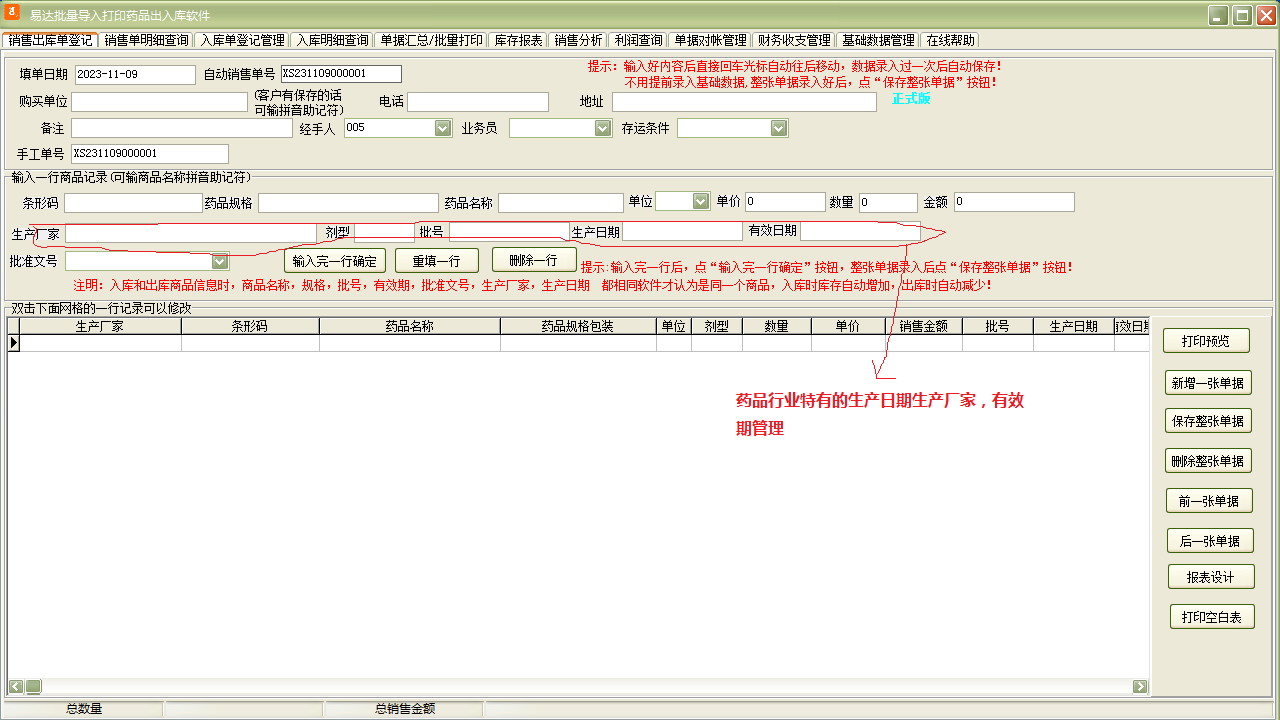The width and height of the screenshot is (1280, 720).
Task: Click the 生产日期 input field
Action: (x=682, y=231)
